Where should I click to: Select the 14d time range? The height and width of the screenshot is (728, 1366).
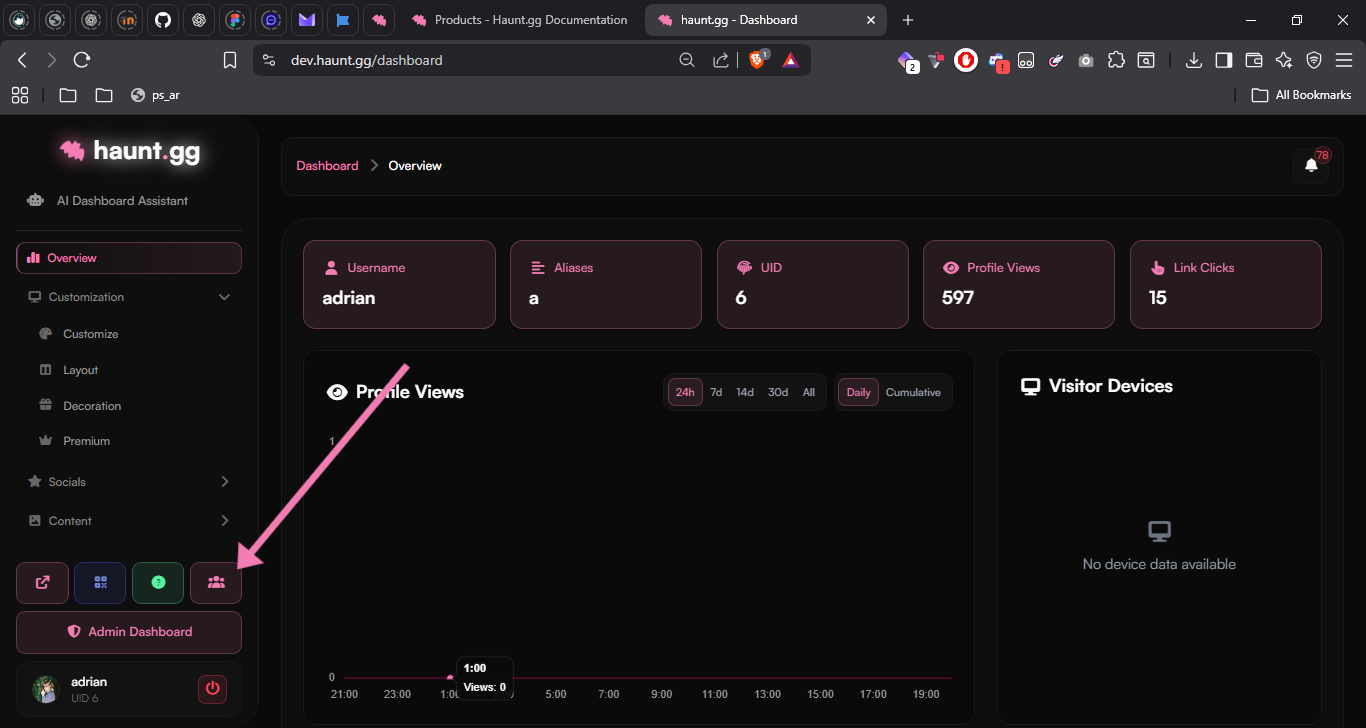pos(745,393)
